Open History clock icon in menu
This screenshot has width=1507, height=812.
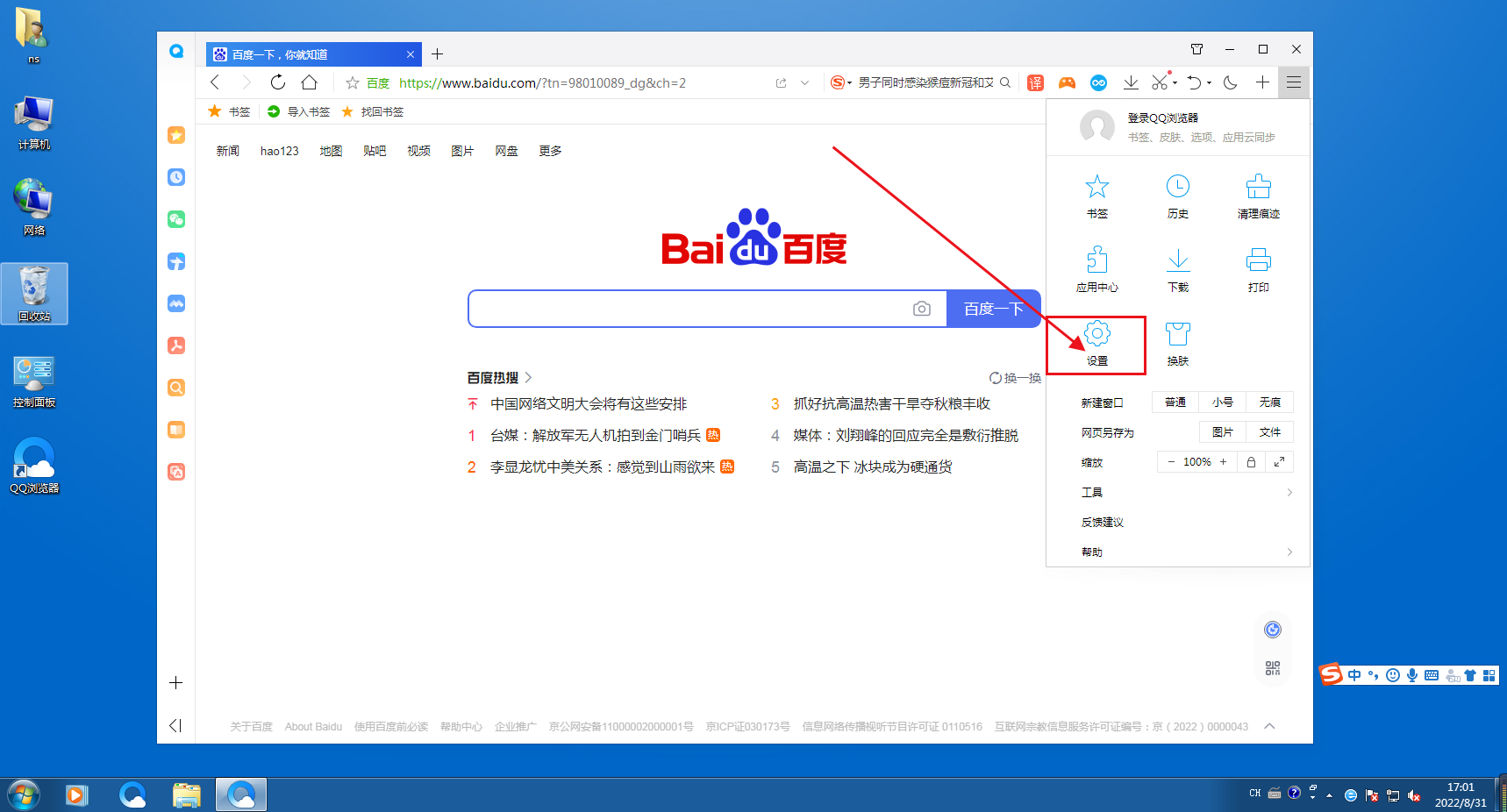[1178, 196]
